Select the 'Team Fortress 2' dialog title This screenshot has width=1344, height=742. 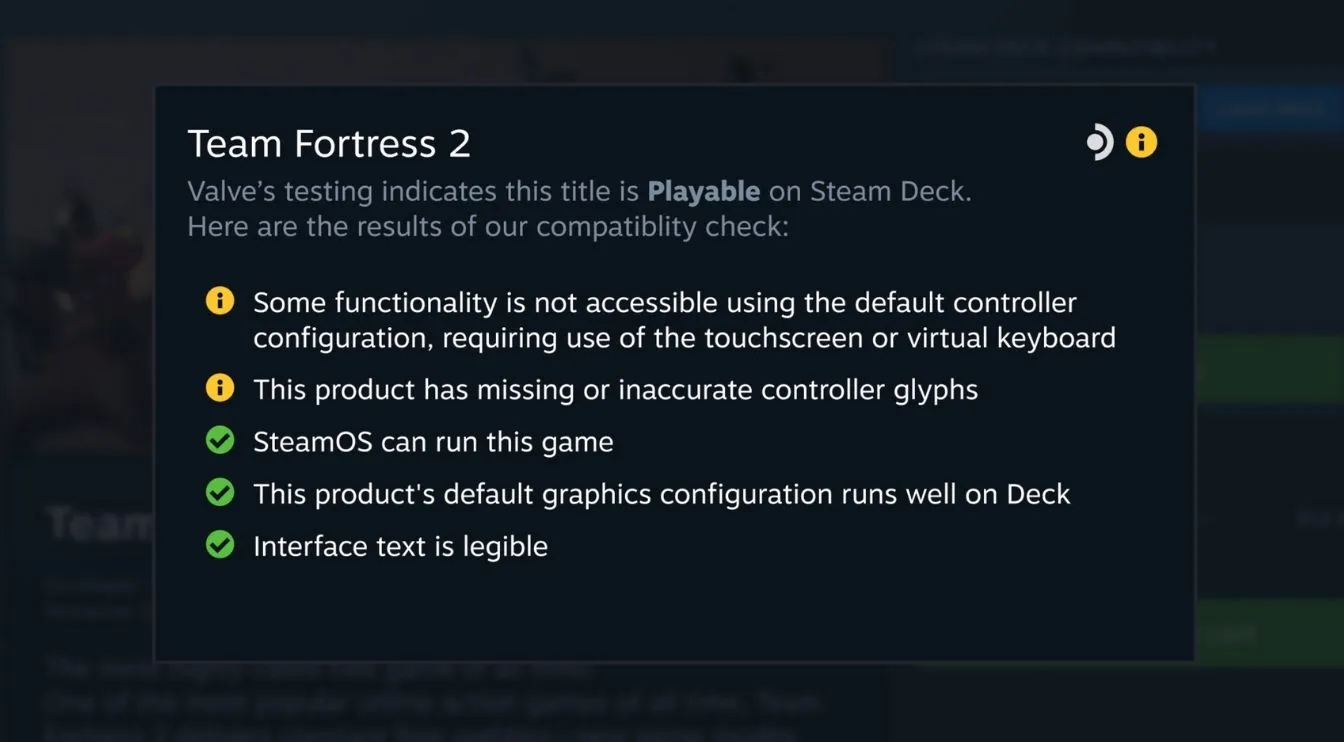pos(329,144)
